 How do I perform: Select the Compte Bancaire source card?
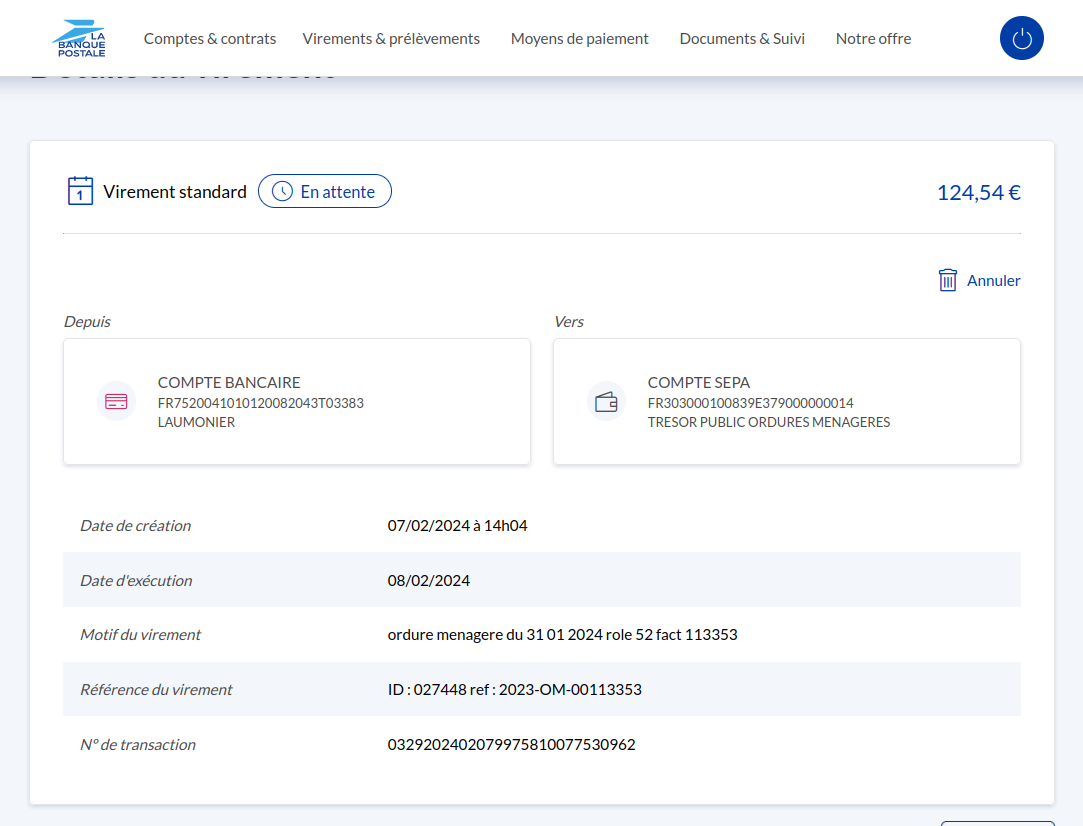[297, 401]
